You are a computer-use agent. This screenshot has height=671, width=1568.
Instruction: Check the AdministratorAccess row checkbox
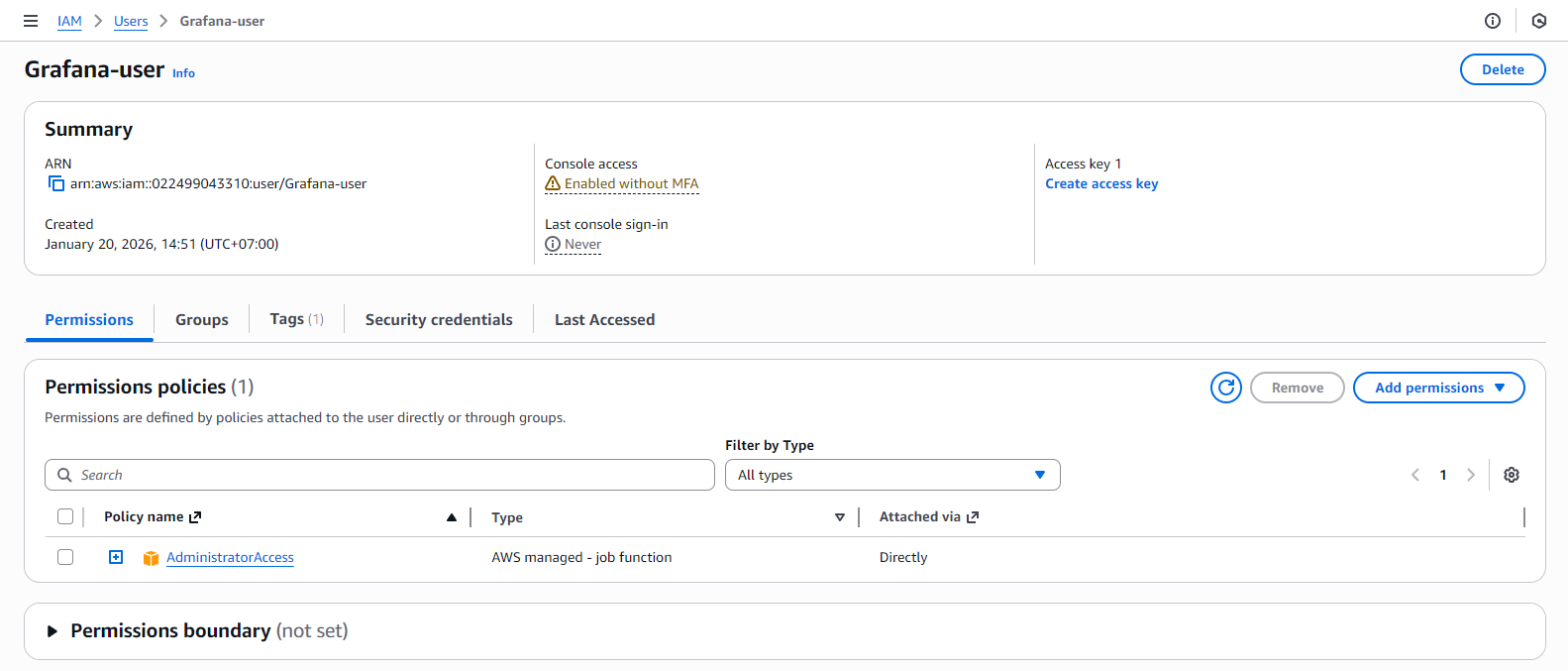pyautogui.click(x=65, y=557)
